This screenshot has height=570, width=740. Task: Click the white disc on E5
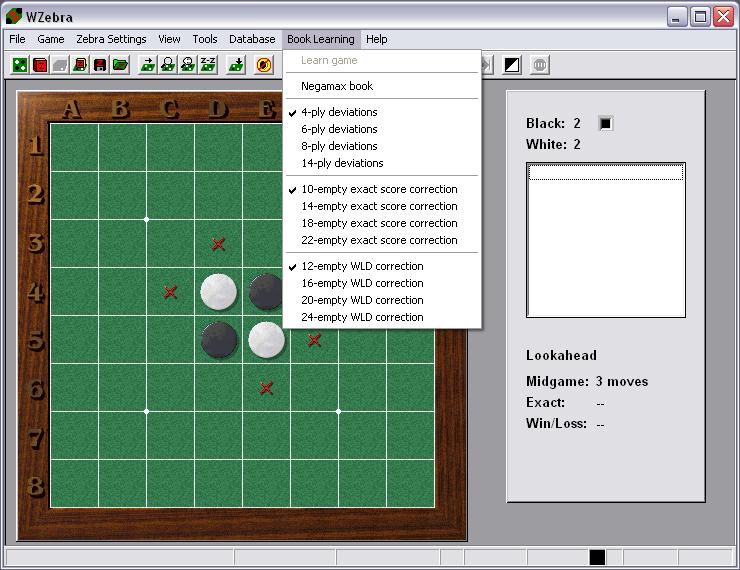[x=267, y=340]
